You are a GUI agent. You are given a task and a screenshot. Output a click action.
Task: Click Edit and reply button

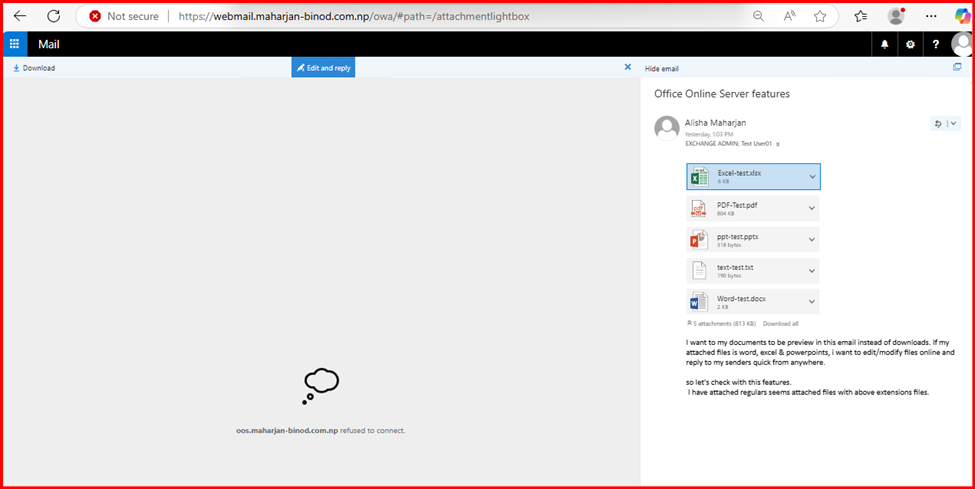tap(323, 68)
